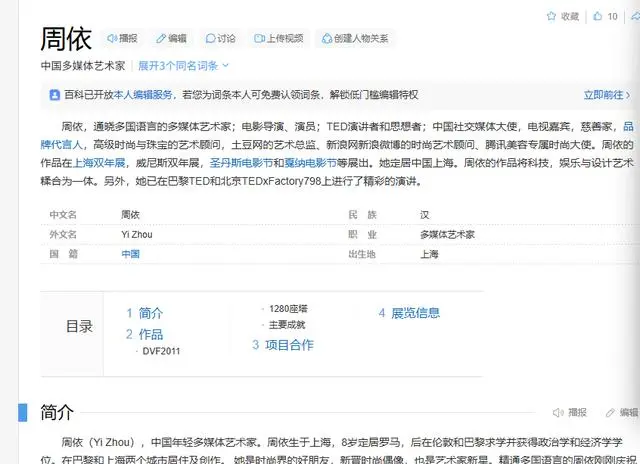640x464 pixels.
Task: Click the 播报 icon in the 简介 section
Action: tap(558, 412)
